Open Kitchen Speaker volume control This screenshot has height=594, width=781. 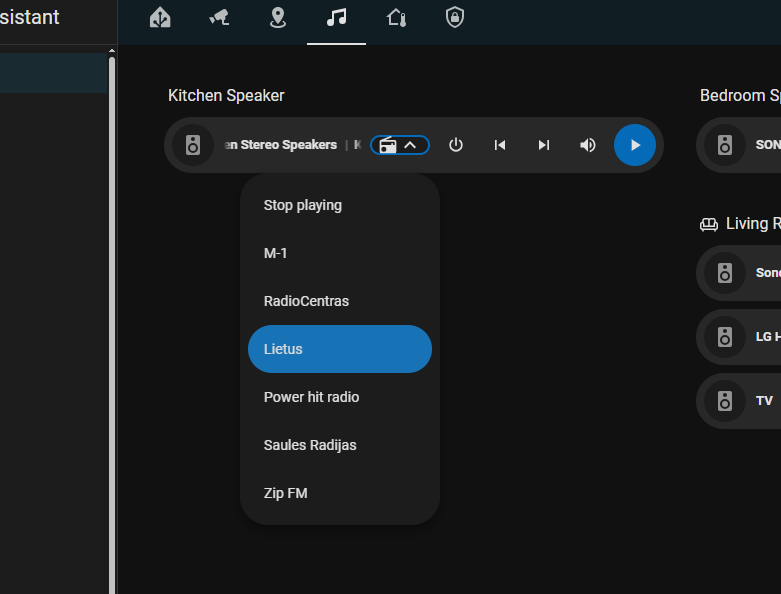coord(588,145)
